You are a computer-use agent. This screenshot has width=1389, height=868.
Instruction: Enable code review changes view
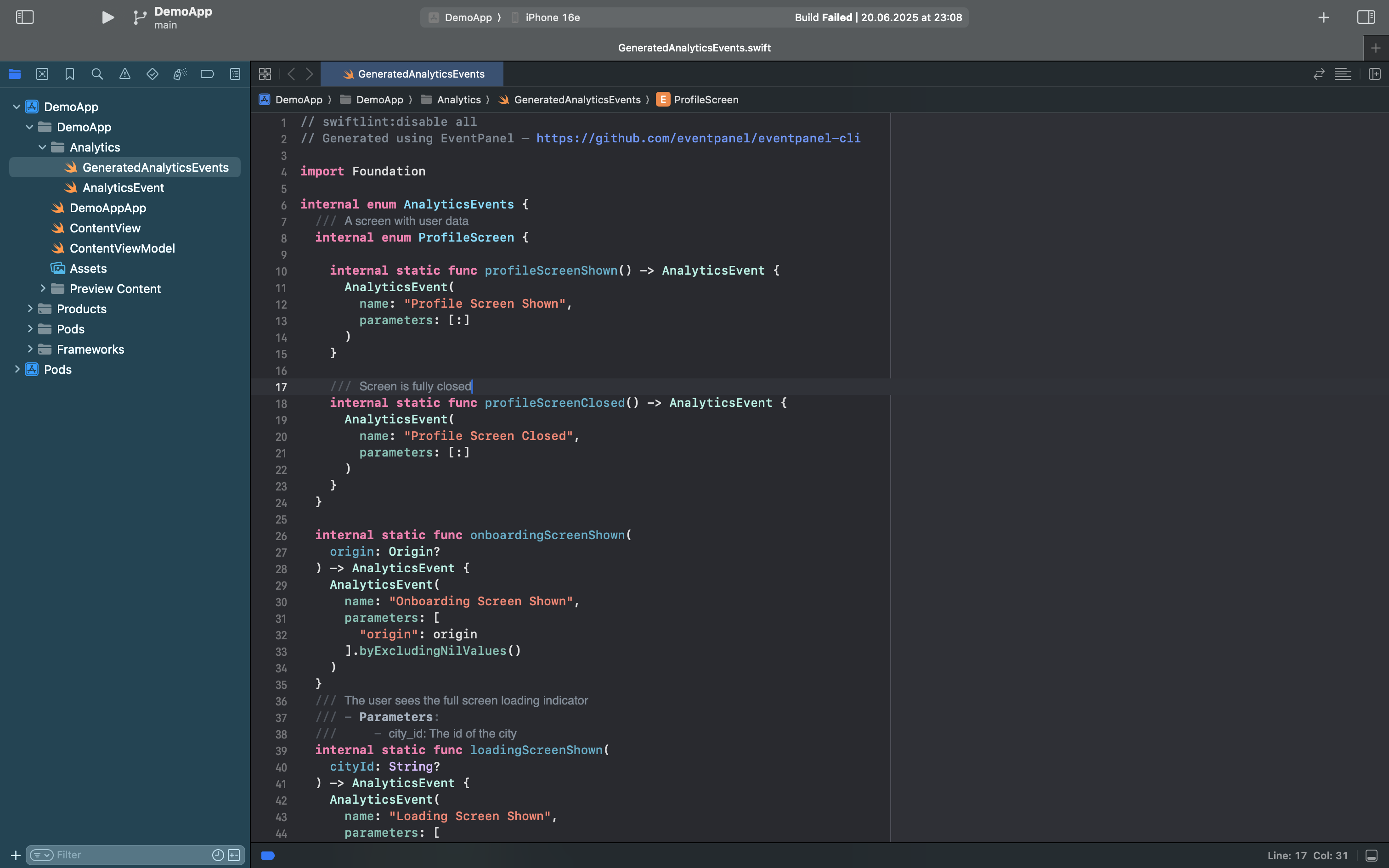(x=1319, y=74)
